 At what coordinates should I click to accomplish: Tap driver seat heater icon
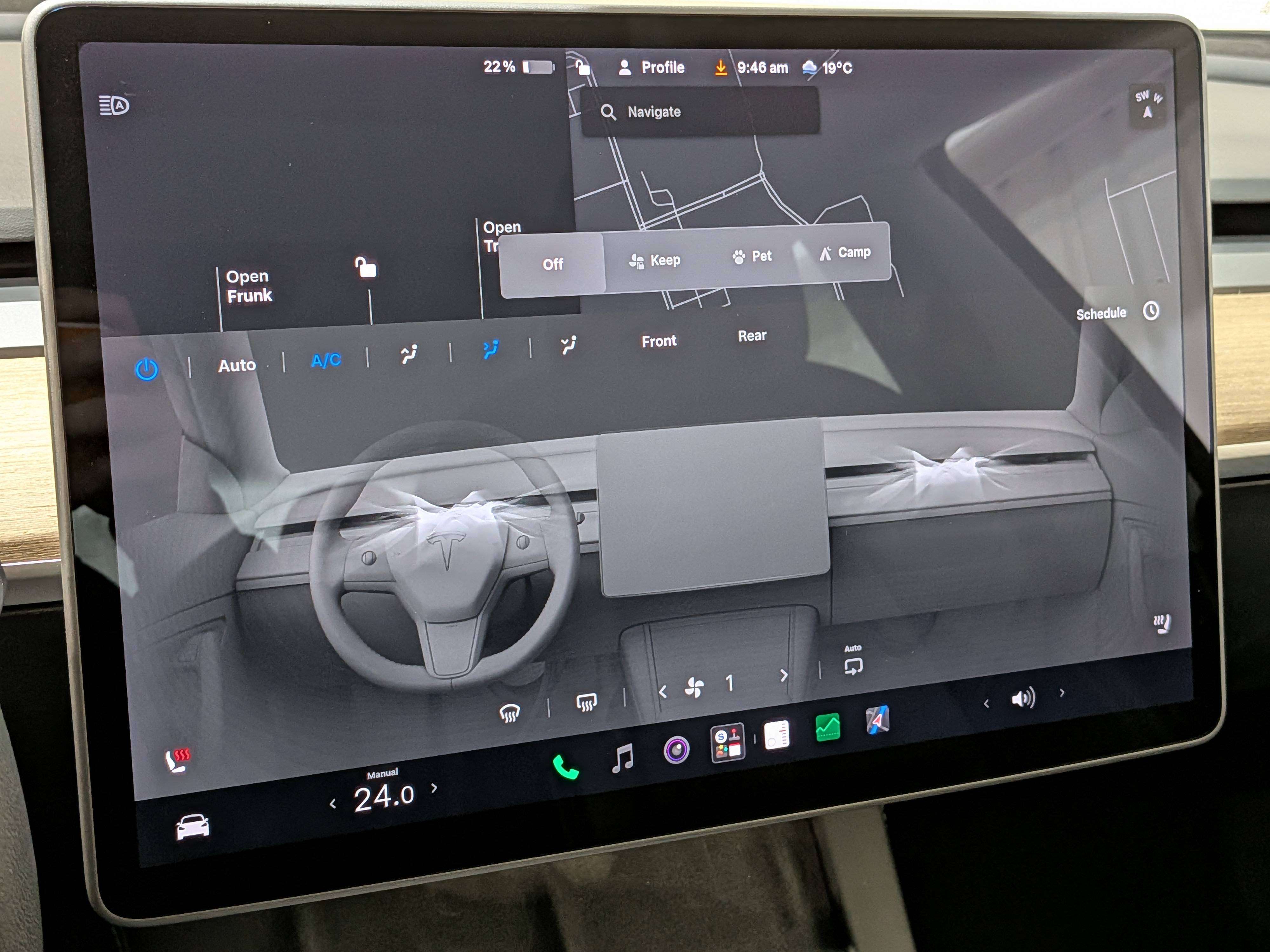177,761
